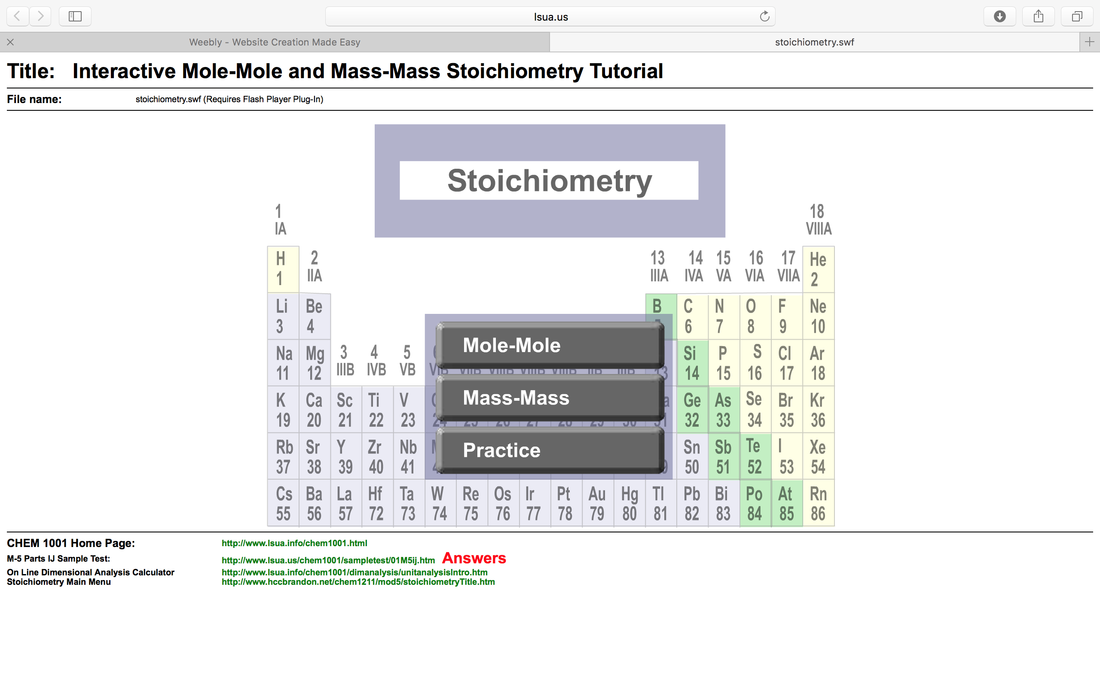Open the 01M5ij.htm sample test link
This screenshot has height=687, width=1100.
pyautogui.click(x=328, y=560)
